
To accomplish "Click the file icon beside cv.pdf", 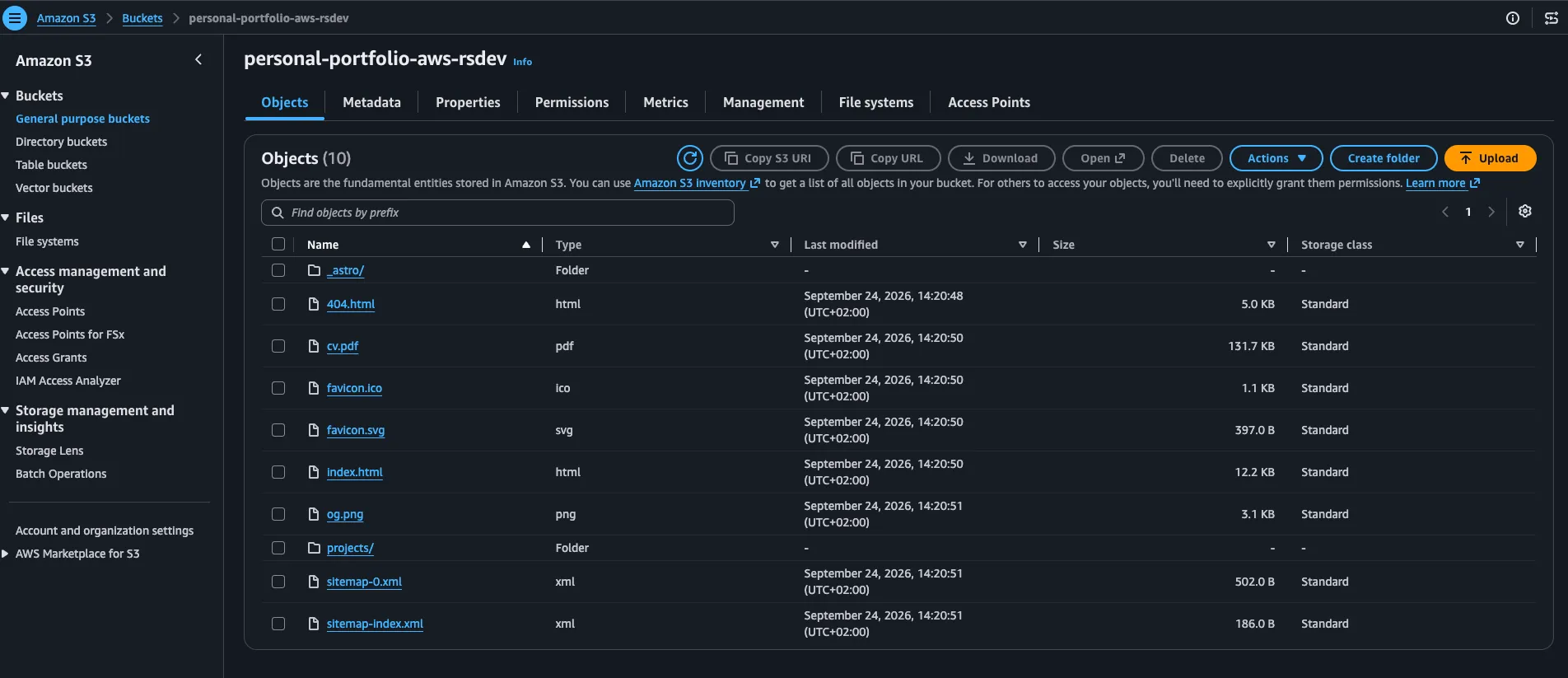I will pos(314,346).
